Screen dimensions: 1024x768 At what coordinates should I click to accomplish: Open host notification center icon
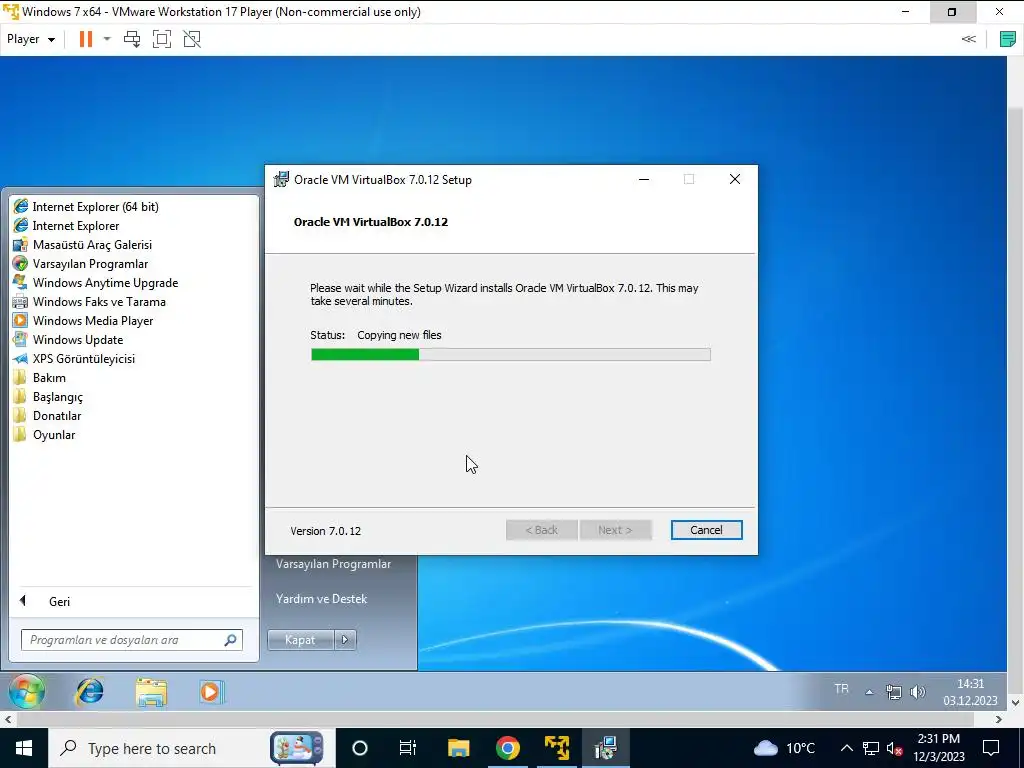tap(991, 748)
